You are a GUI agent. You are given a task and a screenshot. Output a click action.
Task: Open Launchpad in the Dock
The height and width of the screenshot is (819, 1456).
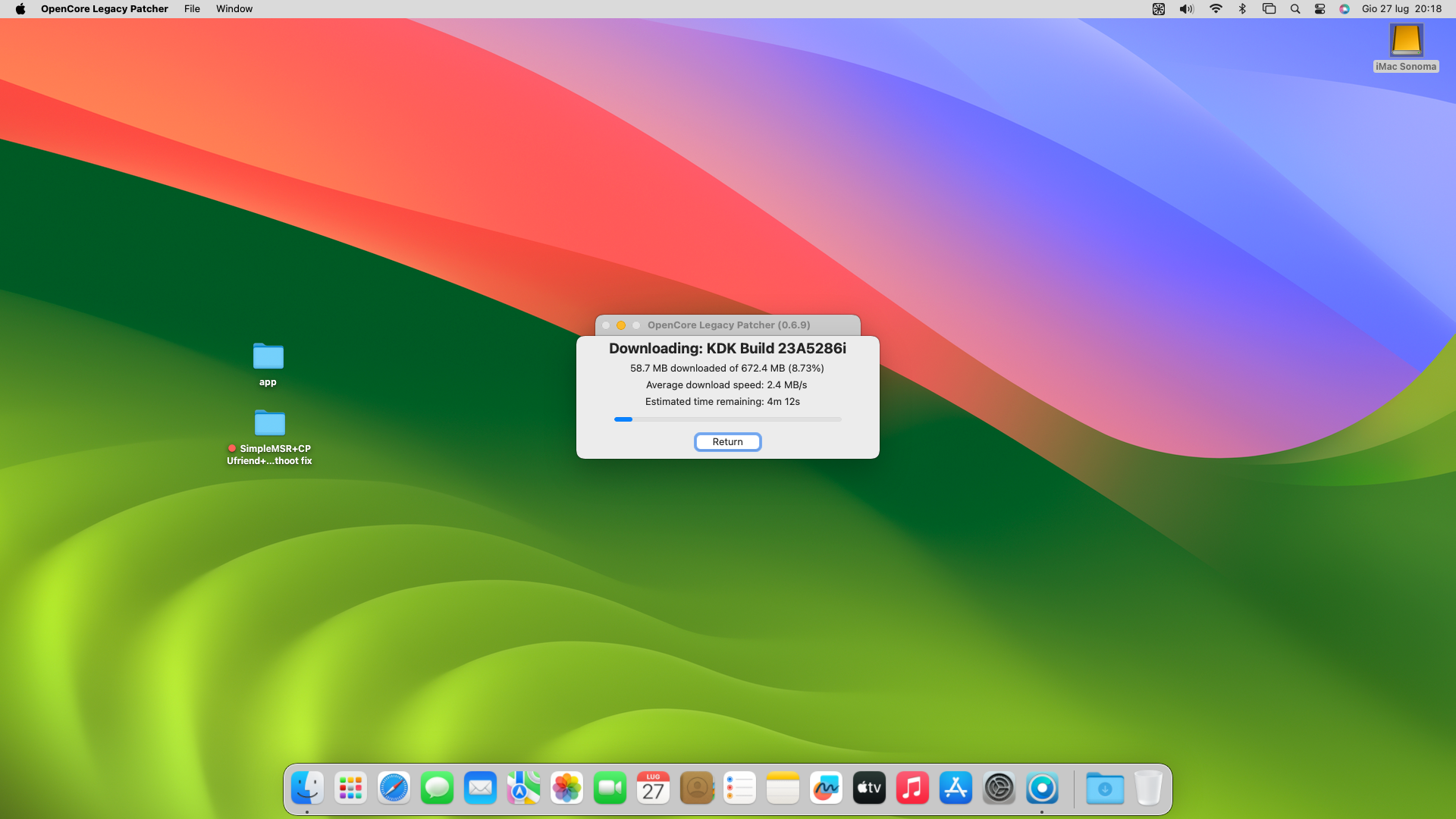tap(350, 789)
